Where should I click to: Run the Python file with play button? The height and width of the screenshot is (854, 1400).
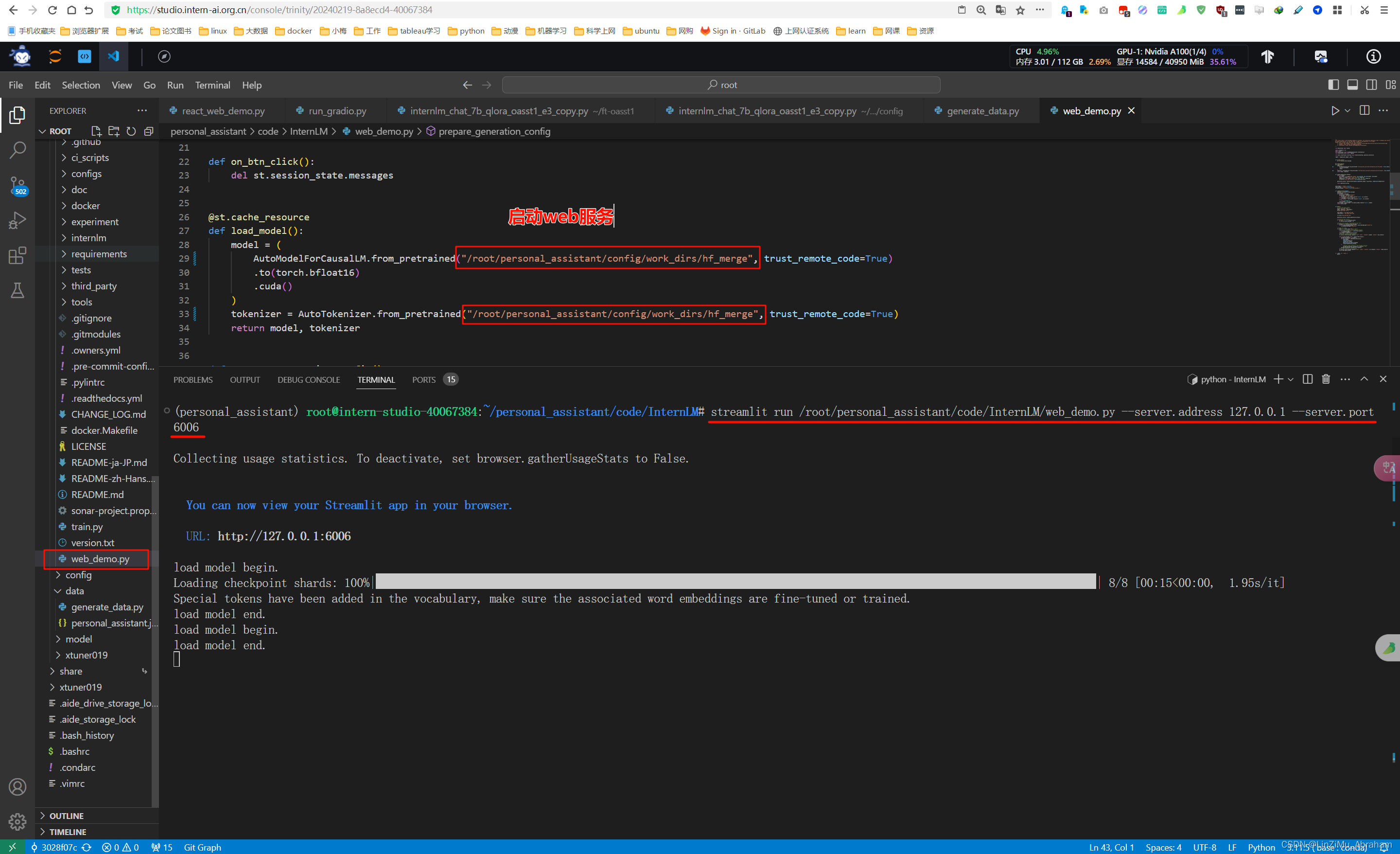1335,111
